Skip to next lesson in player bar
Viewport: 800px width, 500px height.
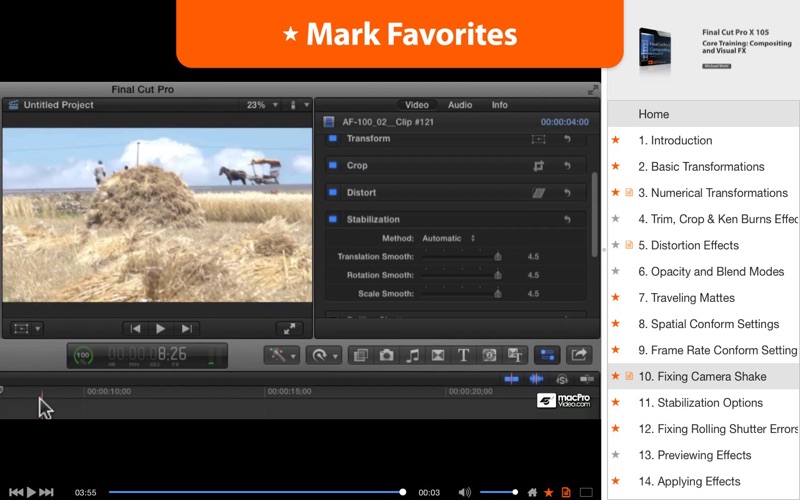[46, 492]
